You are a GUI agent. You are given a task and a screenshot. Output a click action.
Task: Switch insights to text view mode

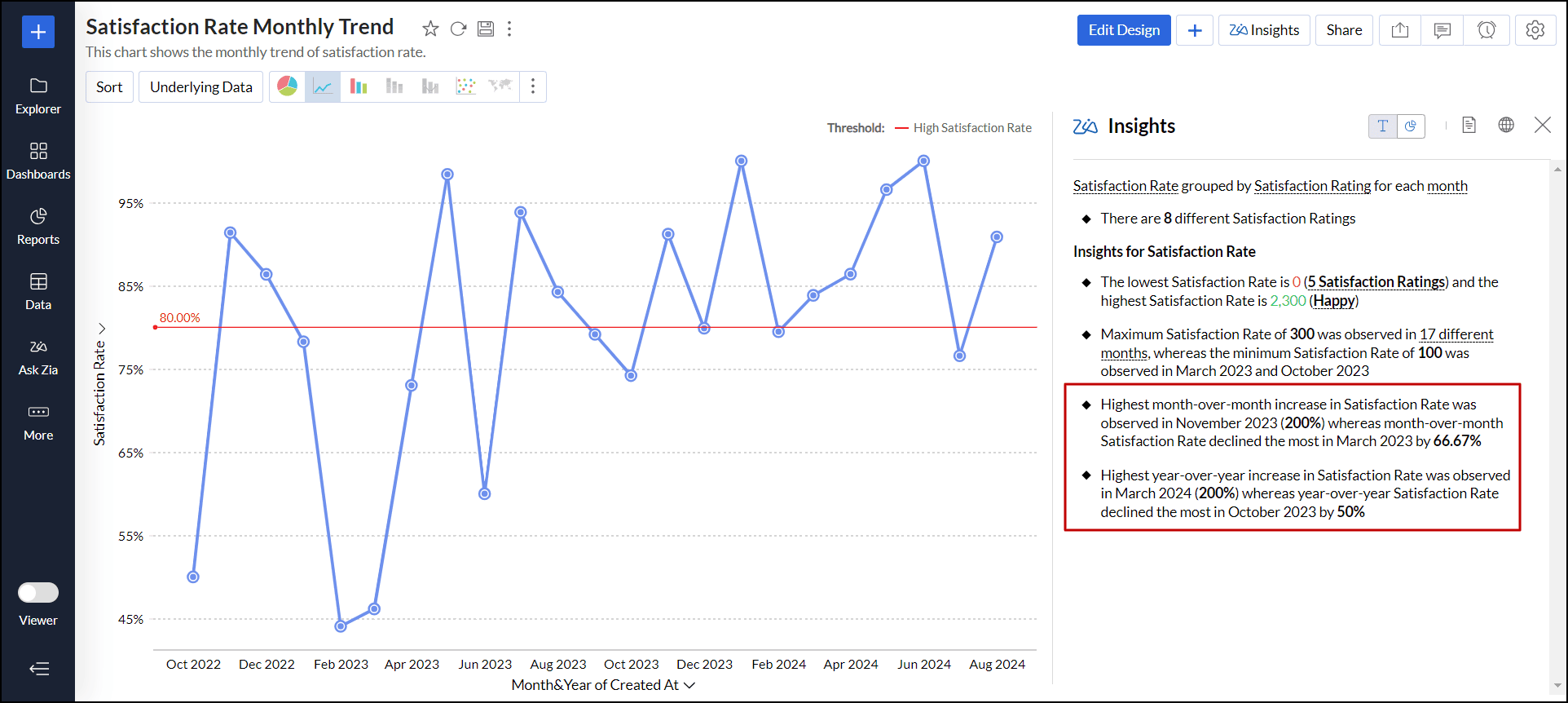(1382, 126)
